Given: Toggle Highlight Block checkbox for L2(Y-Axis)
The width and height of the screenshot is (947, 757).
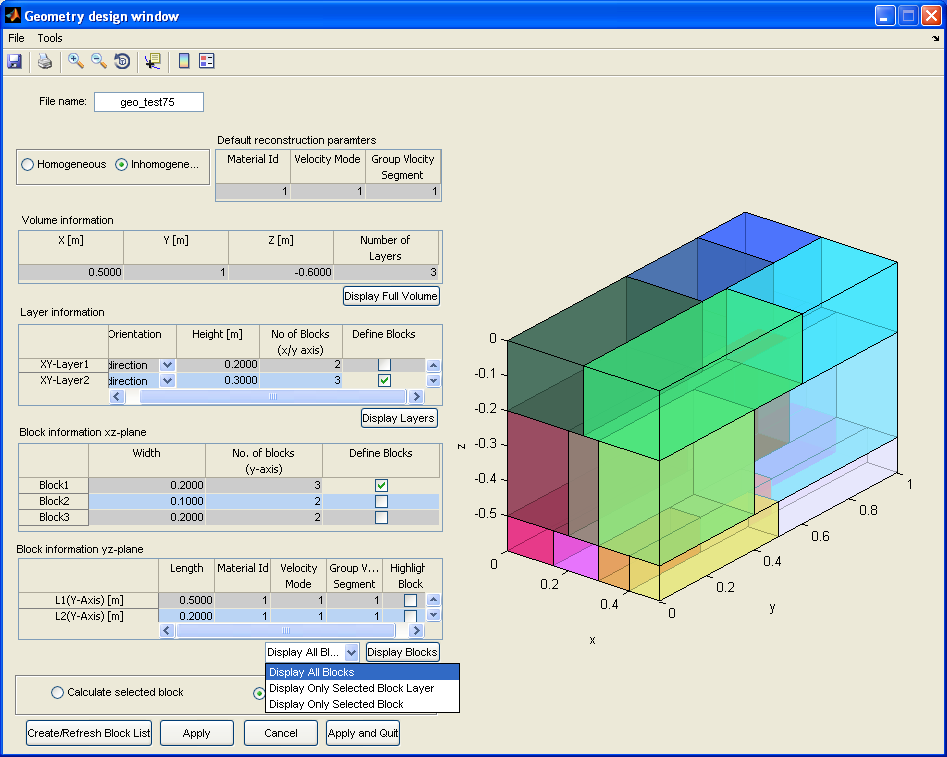Looking at the screenshot, I should pos(410,616).
